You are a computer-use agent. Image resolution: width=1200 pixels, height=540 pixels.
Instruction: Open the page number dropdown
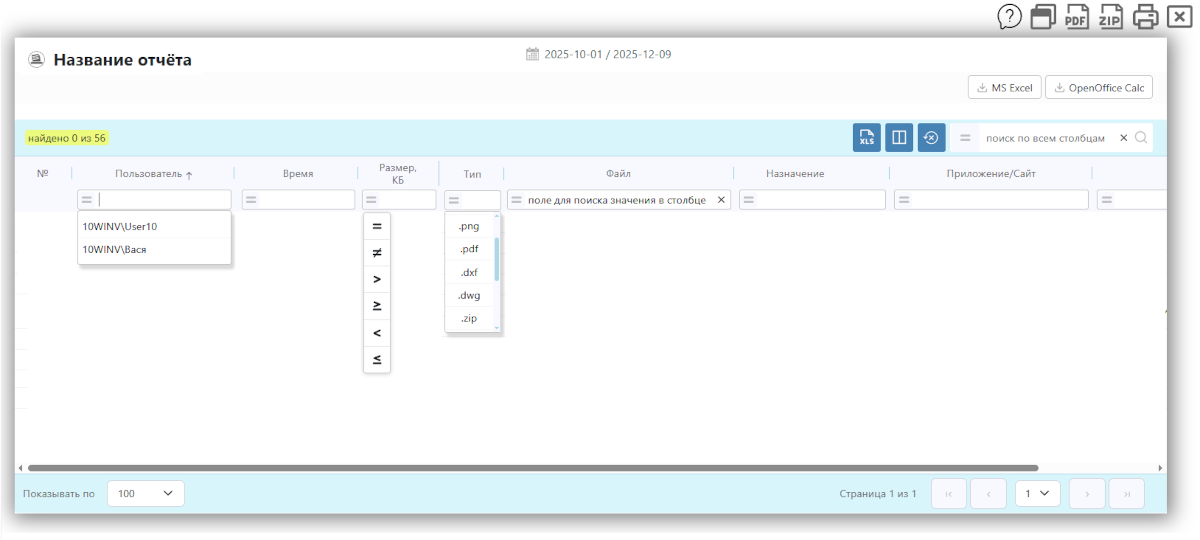1037,493
